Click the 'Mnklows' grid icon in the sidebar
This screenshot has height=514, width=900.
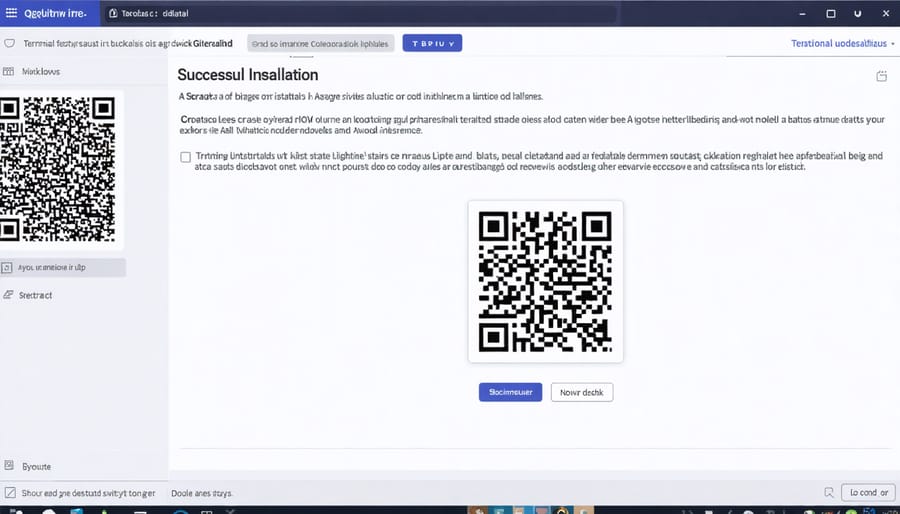pyautogui.click(x=8, y=72)
